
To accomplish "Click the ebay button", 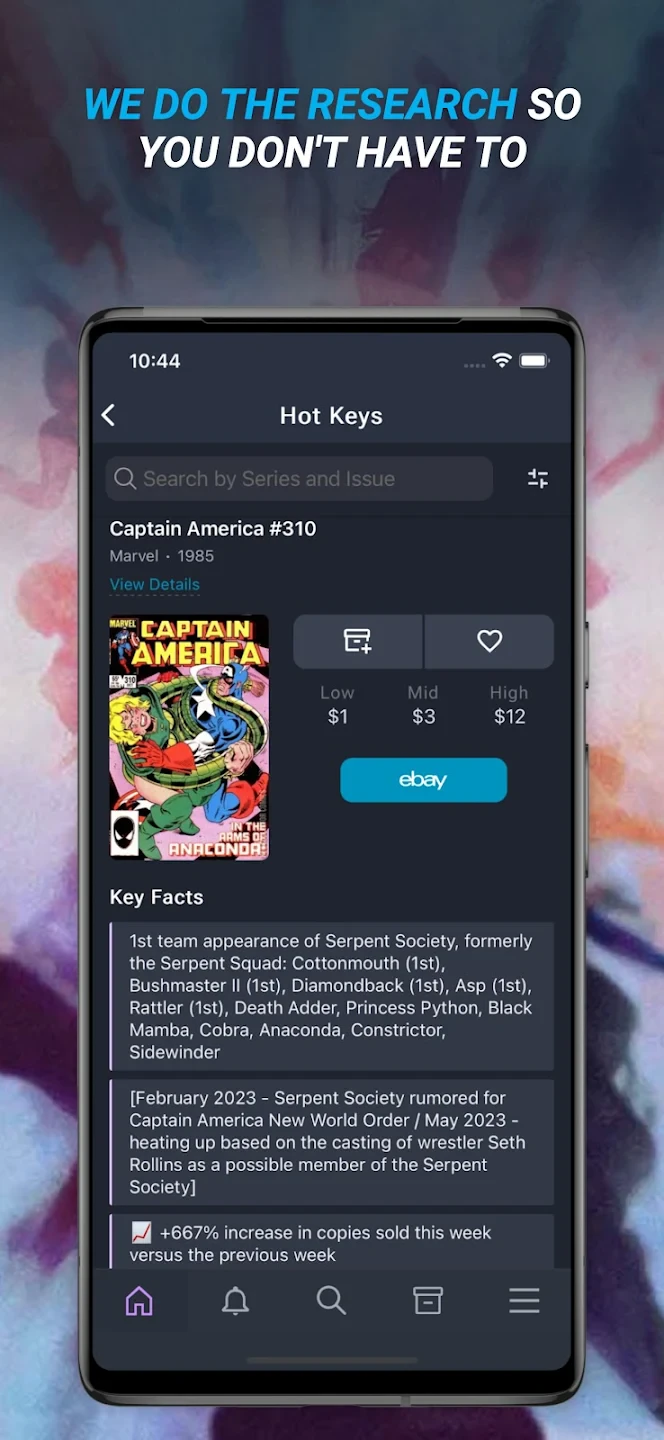I will [424, 780].
